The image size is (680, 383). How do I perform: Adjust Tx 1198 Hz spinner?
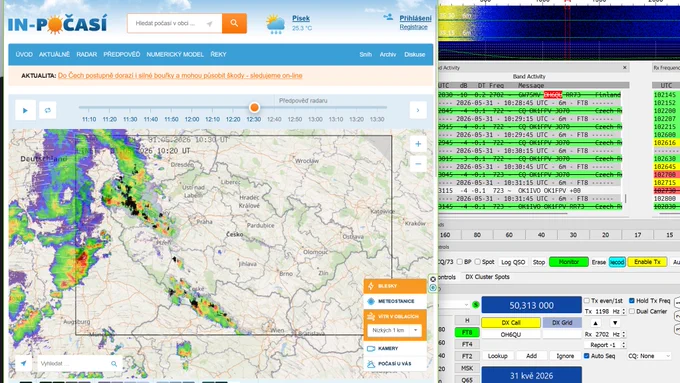click(x=624, y=311)
